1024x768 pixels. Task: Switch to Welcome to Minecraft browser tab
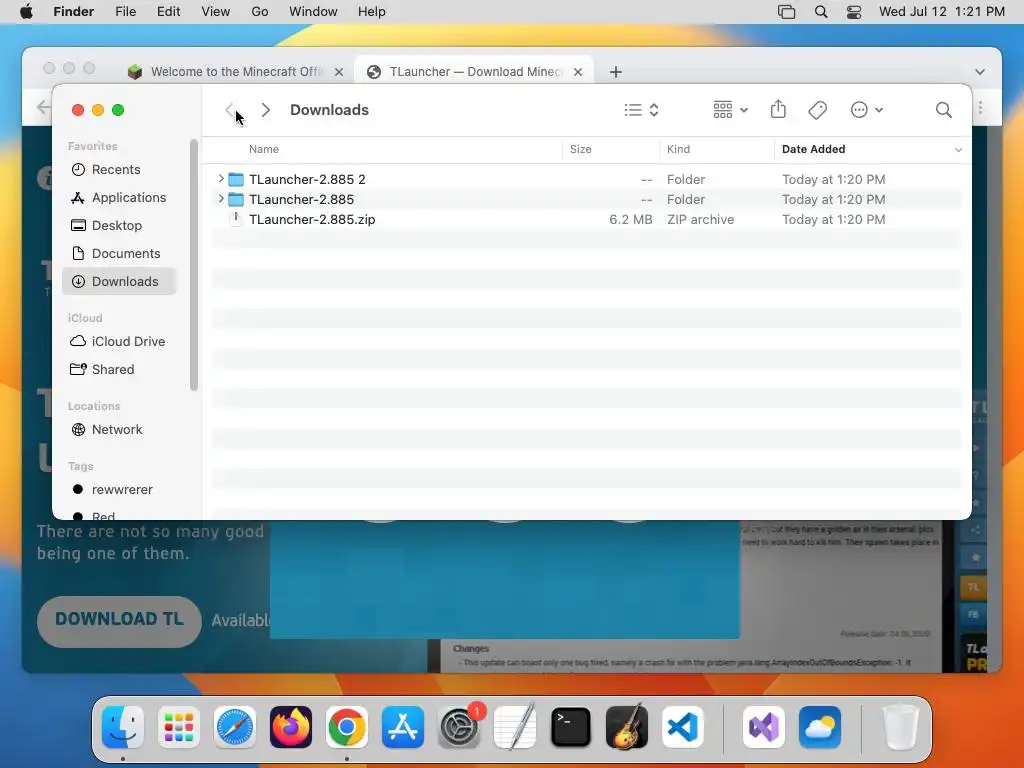pyautogui.click(x=236, y=72)
